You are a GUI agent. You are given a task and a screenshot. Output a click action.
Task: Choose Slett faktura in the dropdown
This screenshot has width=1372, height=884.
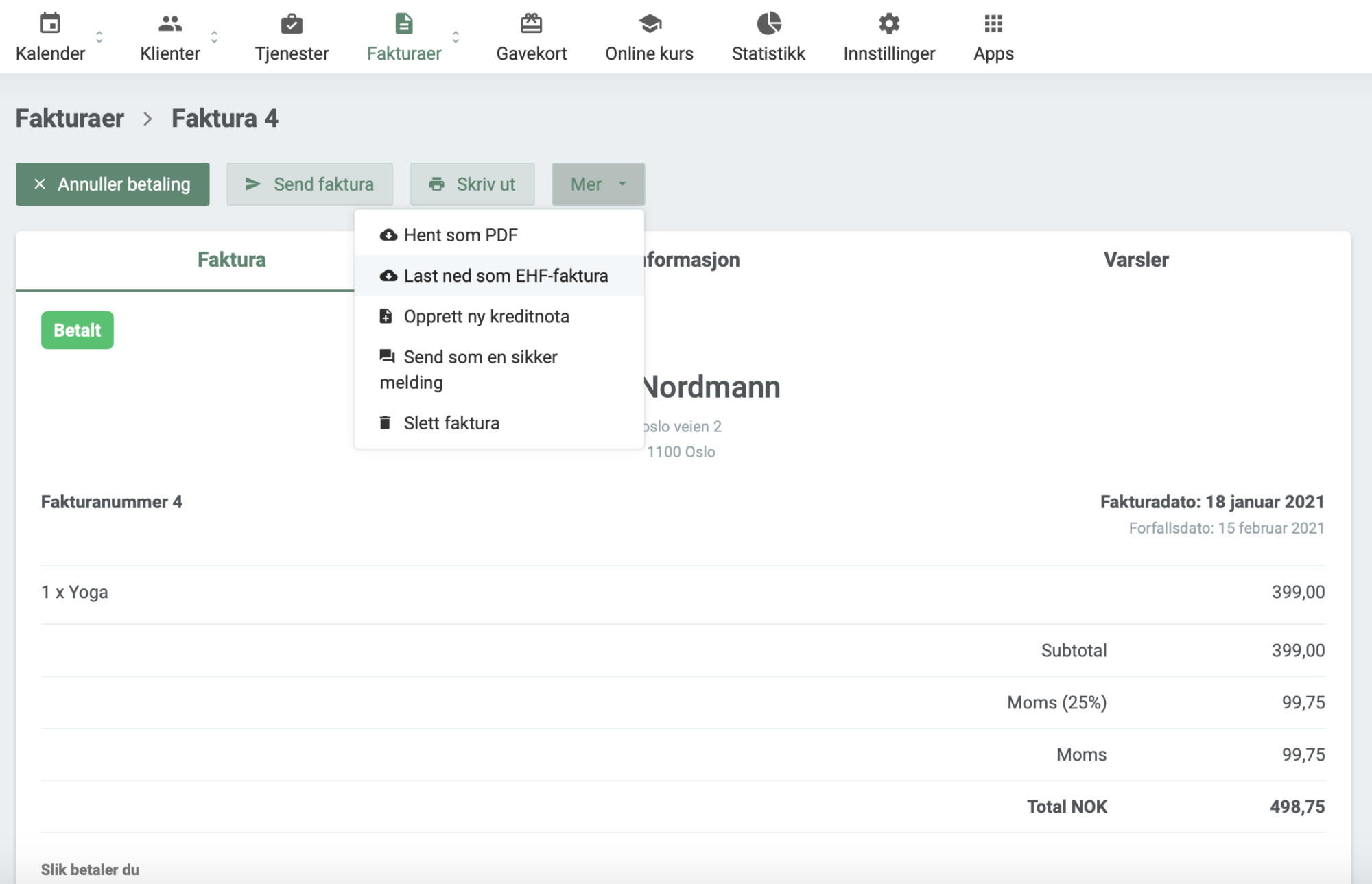tap(499, 423)
